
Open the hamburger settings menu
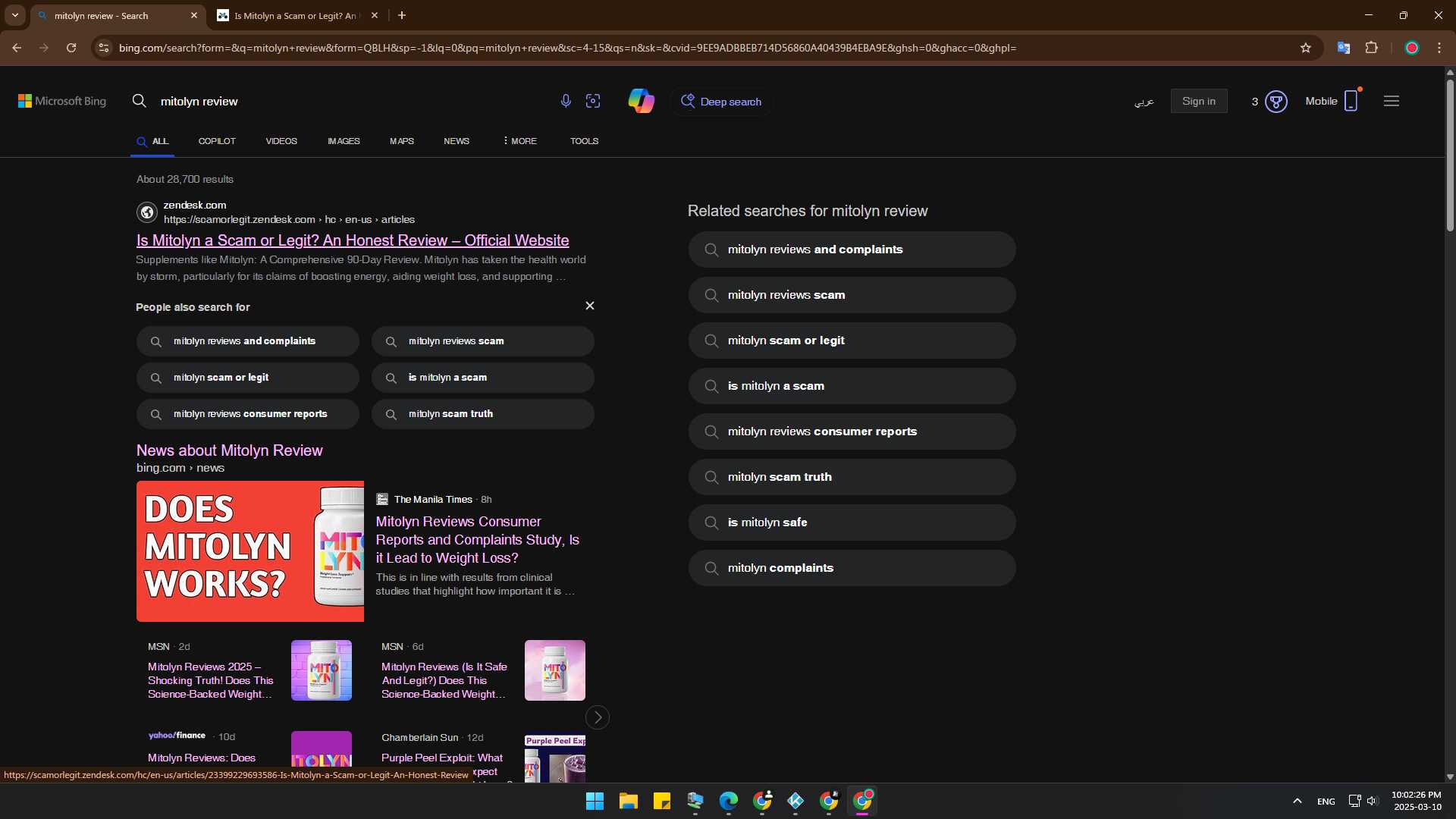(1392, 101)
